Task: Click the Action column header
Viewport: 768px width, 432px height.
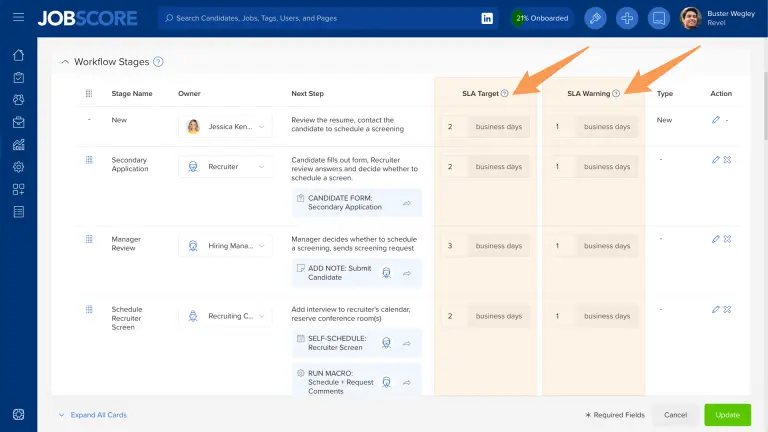Action: 721,94
